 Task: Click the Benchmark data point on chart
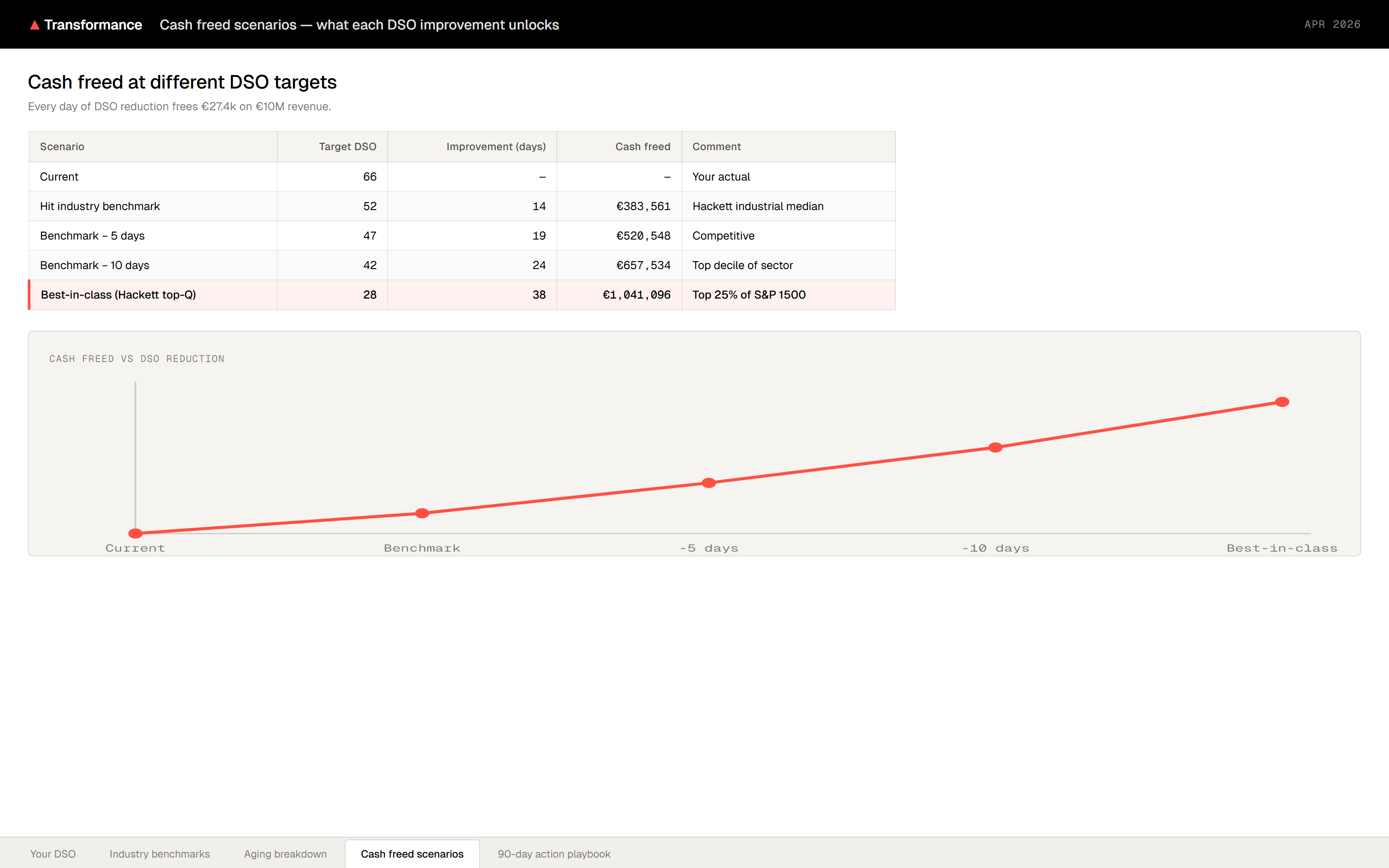pyautogui.click(x=422, y=513)
